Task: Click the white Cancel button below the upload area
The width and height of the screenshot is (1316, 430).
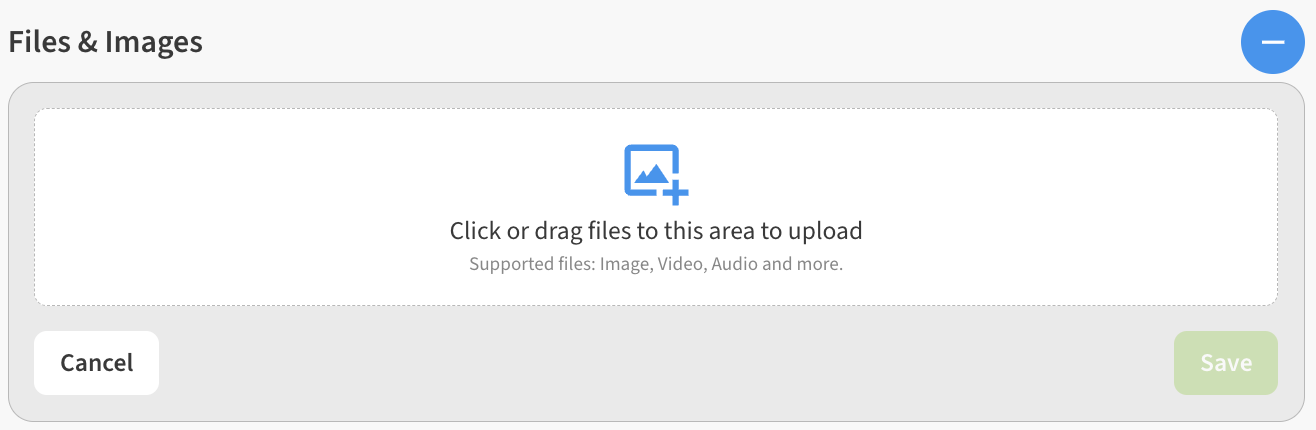Action: [96, 363]
